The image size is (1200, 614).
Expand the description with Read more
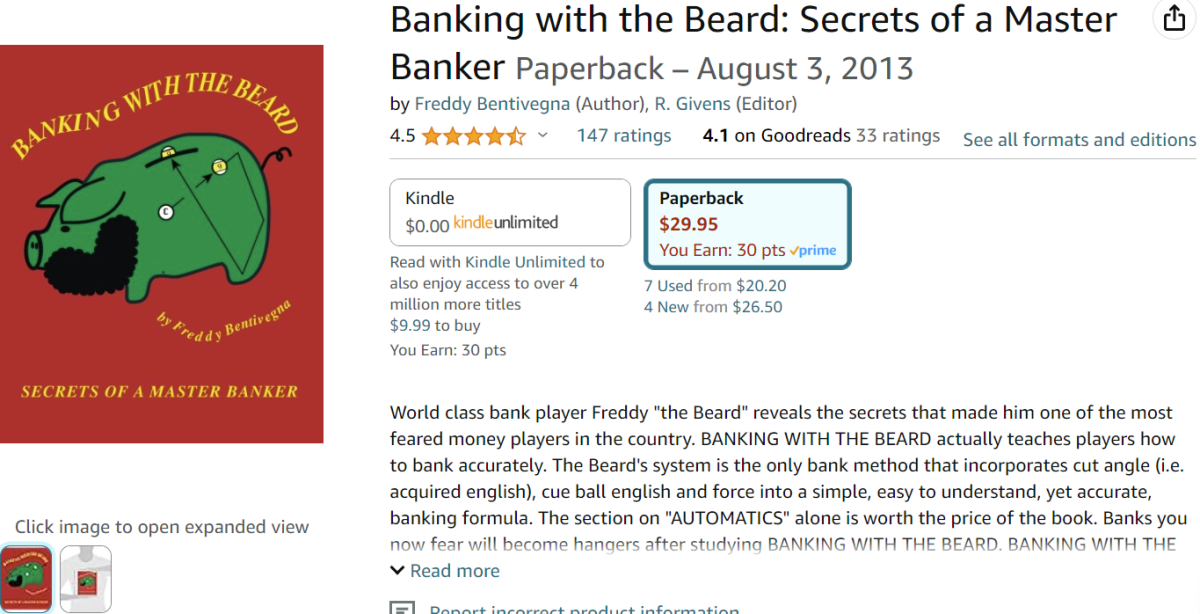[445, 571]
